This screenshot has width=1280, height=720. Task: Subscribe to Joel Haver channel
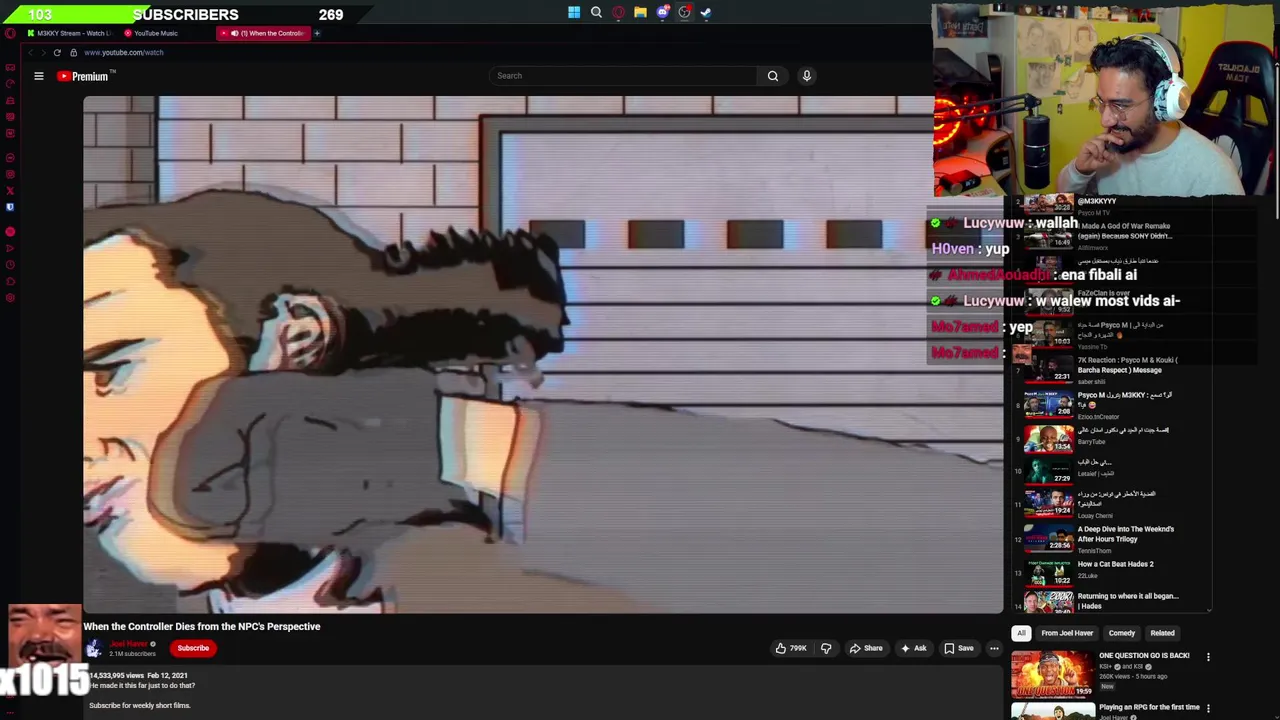click(193, 648)
